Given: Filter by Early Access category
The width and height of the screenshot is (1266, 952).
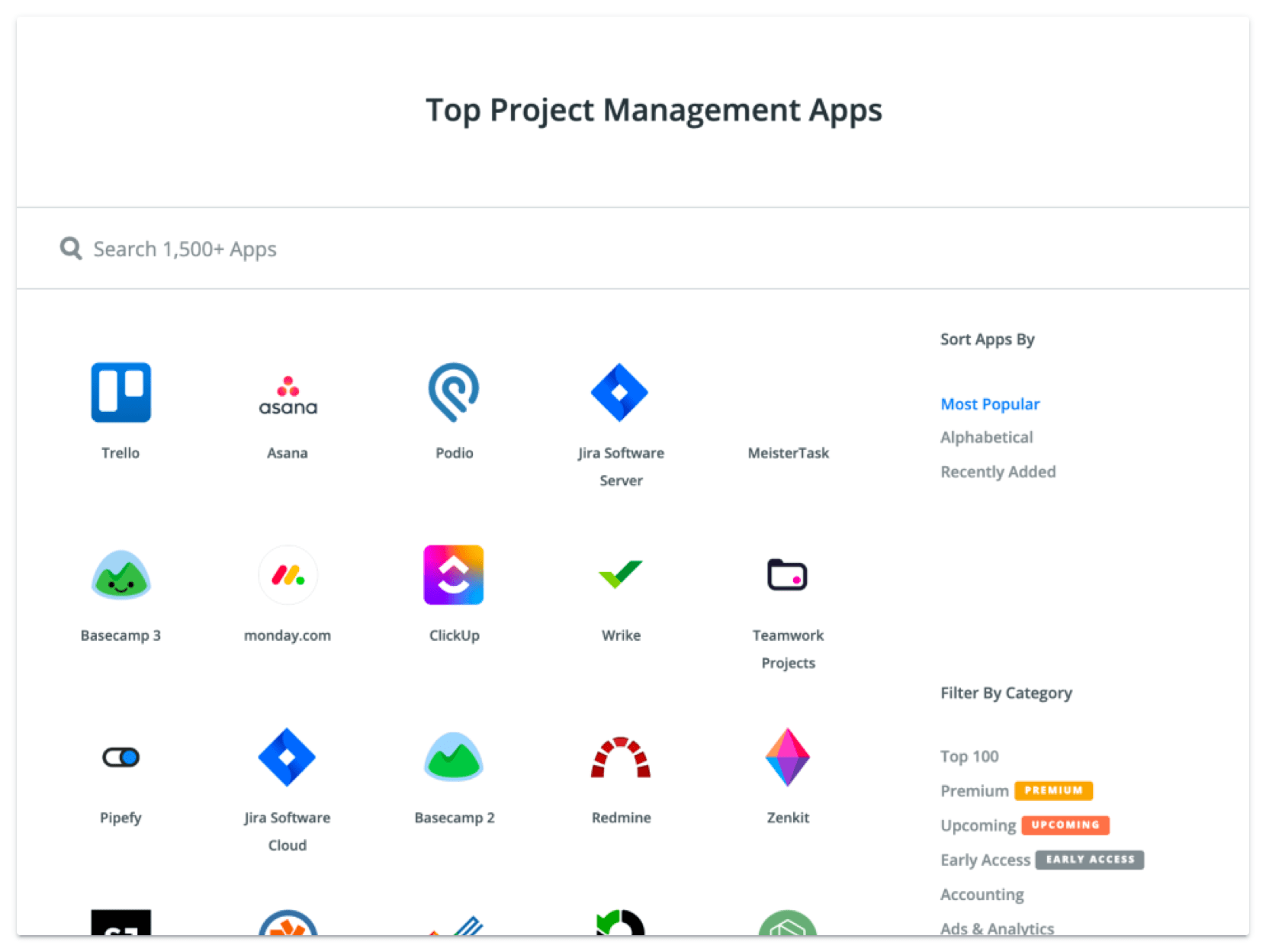Looking at the screenshot, I should (x=985, y=860).
